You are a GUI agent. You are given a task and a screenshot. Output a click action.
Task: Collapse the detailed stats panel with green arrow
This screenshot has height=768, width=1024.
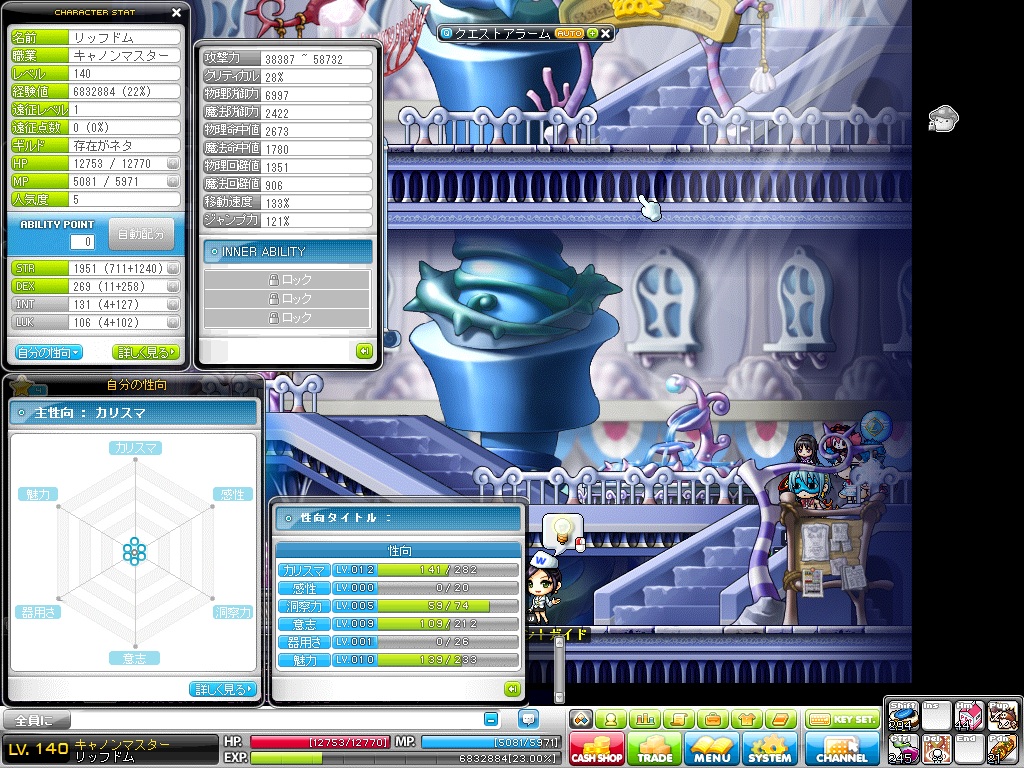364,351
